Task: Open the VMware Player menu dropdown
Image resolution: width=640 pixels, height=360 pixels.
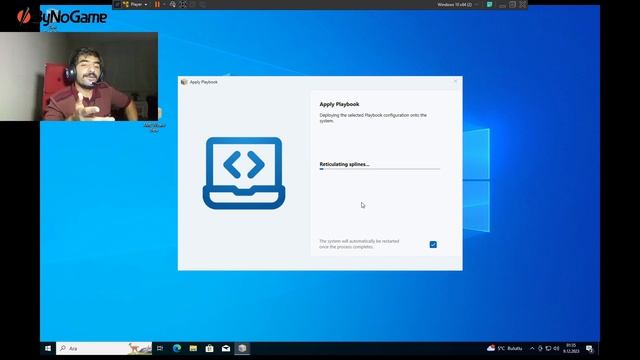Action: 136,4
